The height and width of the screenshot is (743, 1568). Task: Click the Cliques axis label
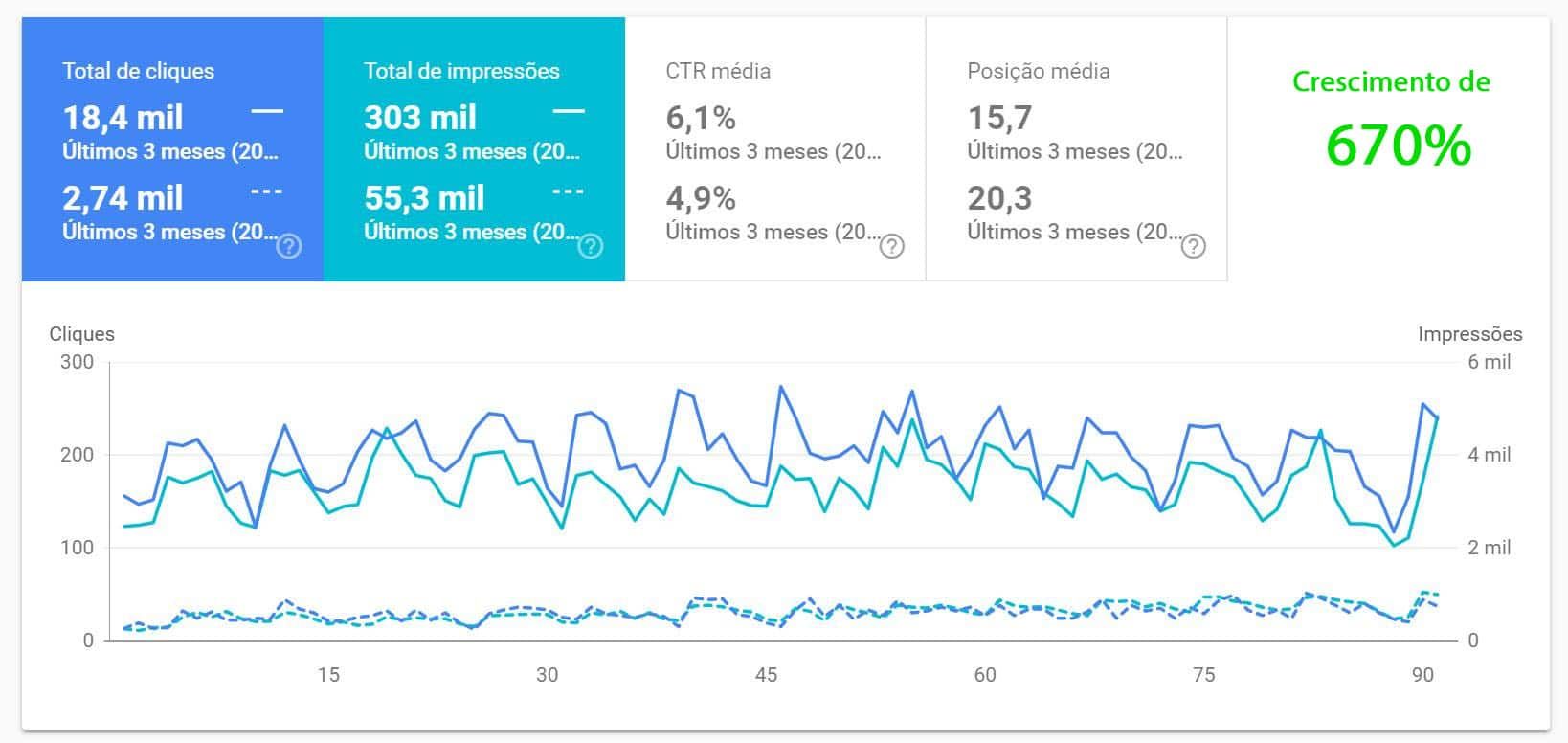[82, 334]
